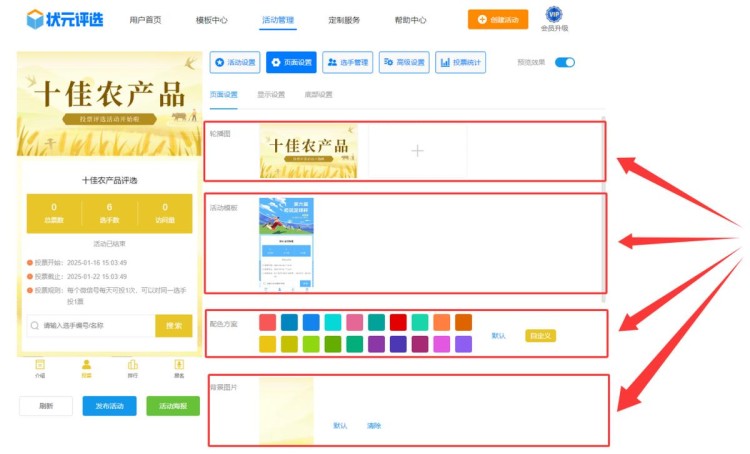Go to 模板中心 in the top menu

[211, 20]
